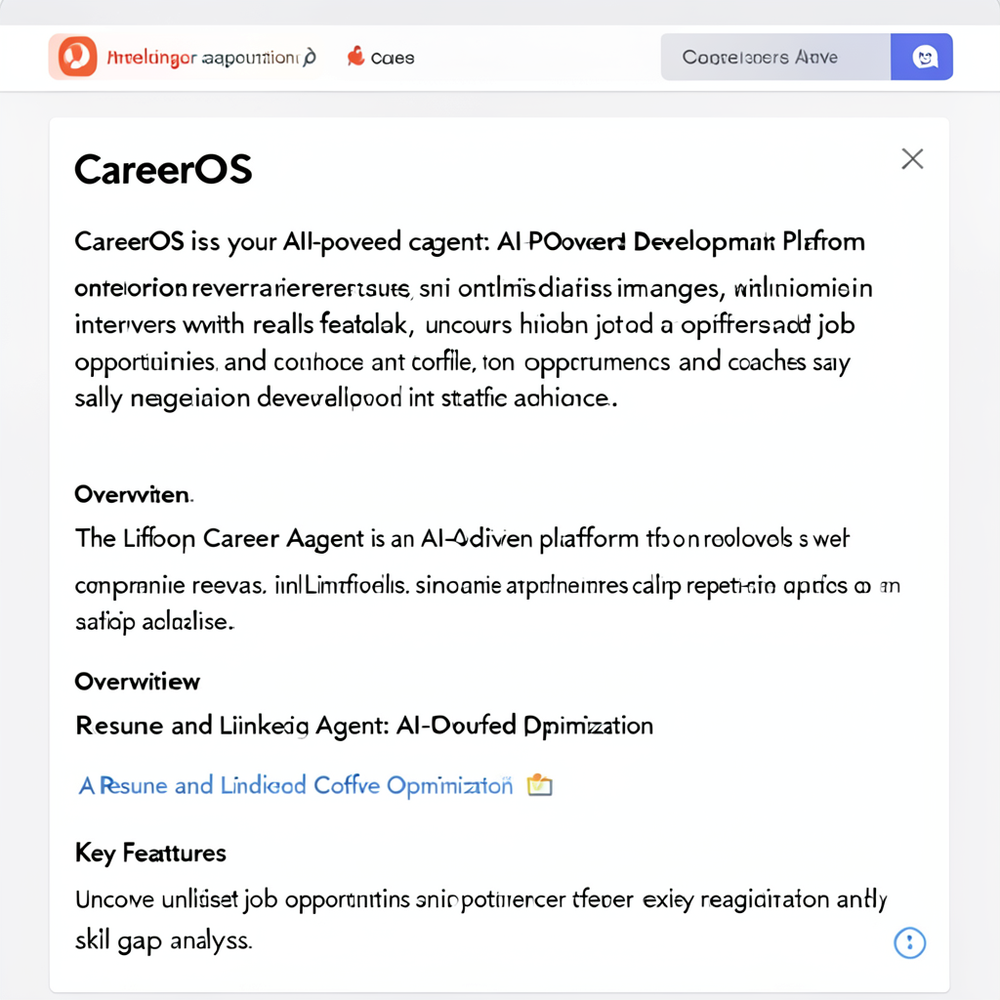Close the CareerOS dialog with the X
1000x1000 pixels.
(x=911, y=158)
